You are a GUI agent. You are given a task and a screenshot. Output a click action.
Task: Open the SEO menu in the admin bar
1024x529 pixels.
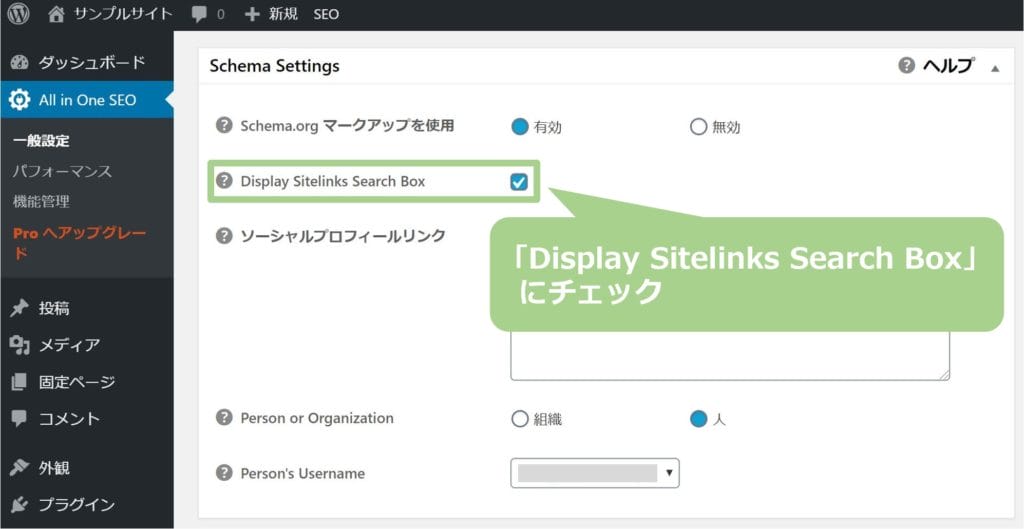tap(326, 14)
